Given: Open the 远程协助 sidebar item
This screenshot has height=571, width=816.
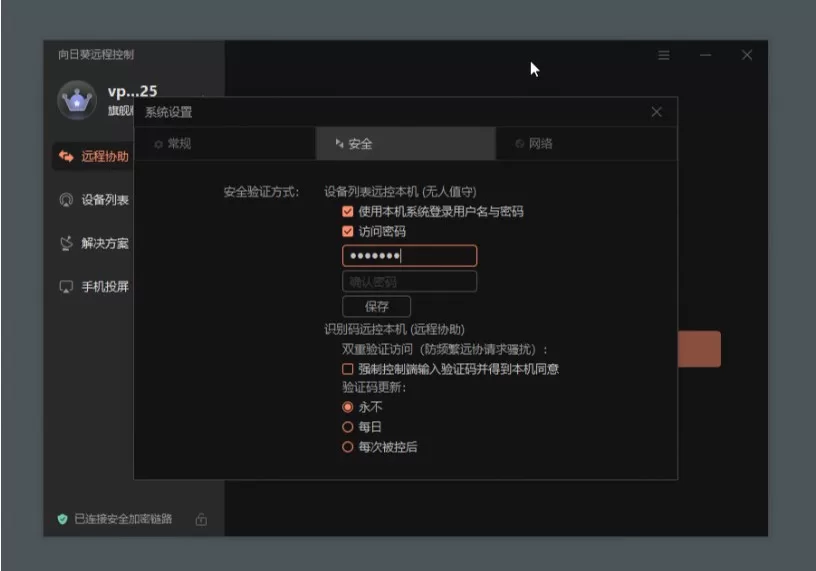Looking at the screenshot, I should pyautogui.click(x=94, y=156).
